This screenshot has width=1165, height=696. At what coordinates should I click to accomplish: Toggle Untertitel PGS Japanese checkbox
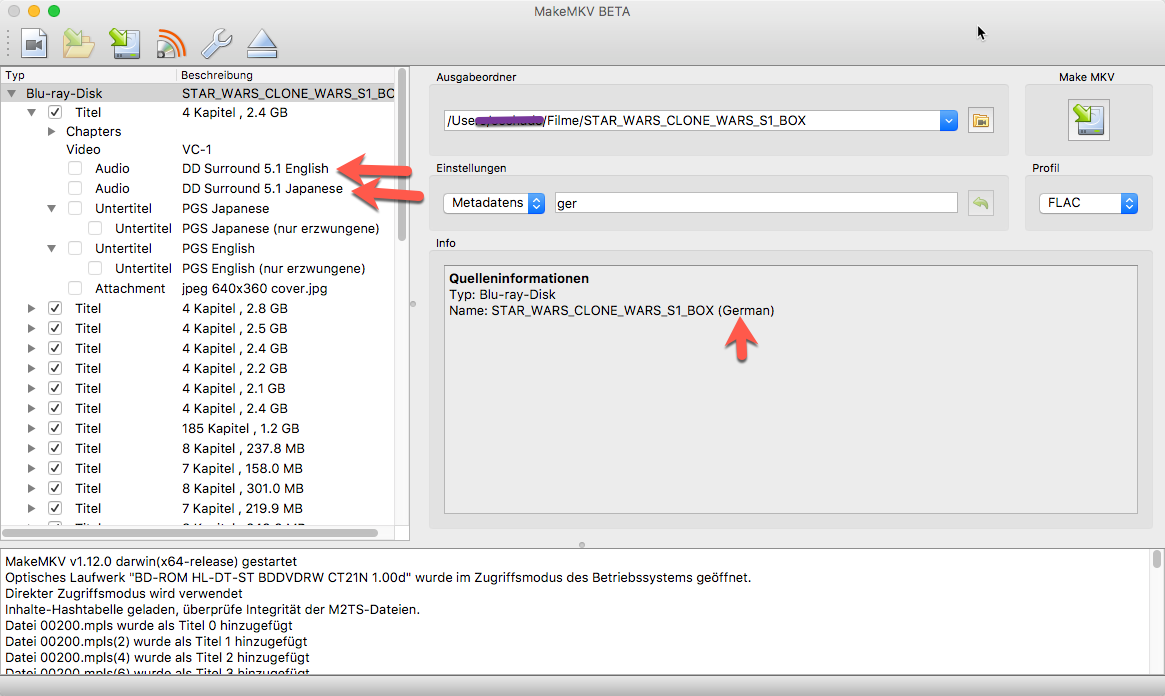point(75,209)
